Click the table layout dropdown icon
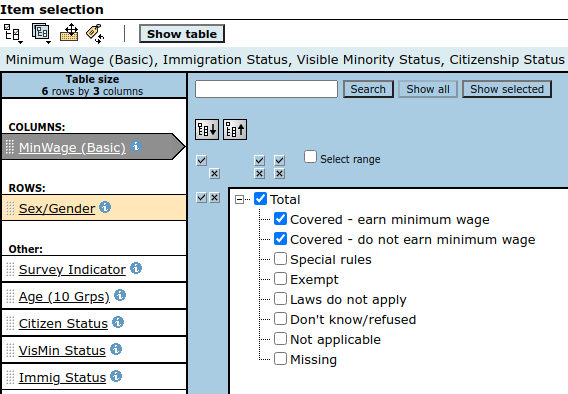The height and width of the screenshot is (394, 568). coord(41,33)
